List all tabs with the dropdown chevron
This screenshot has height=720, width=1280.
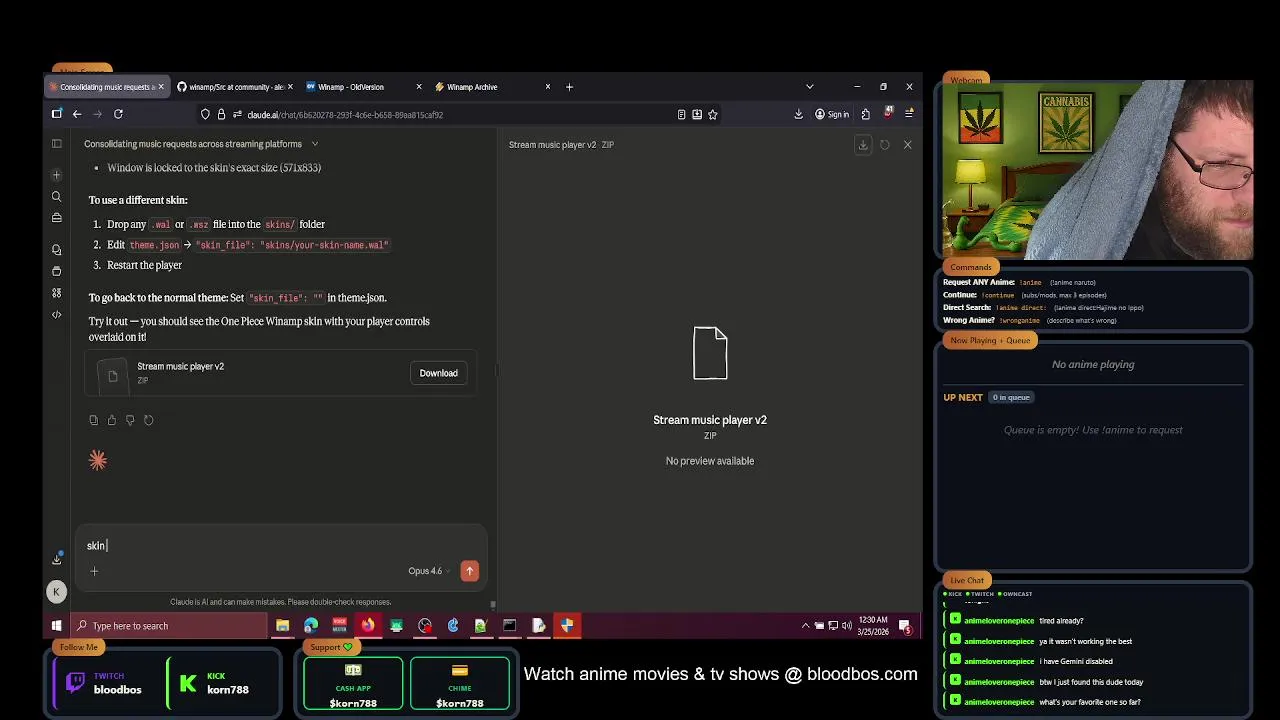pyautogui.click(x=809, y=87)
